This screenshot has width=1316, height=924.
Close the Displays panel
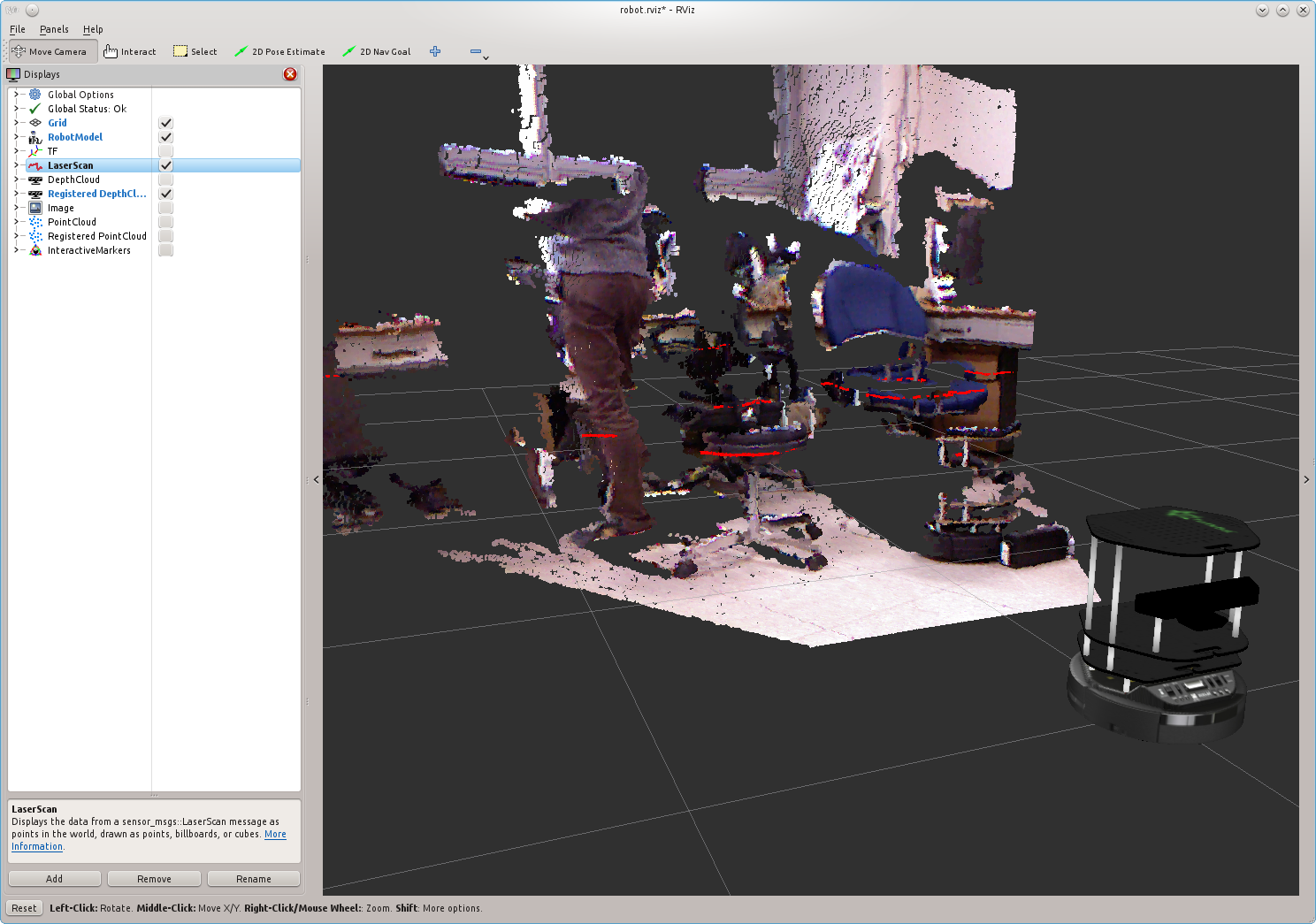(x=290, y=74)
